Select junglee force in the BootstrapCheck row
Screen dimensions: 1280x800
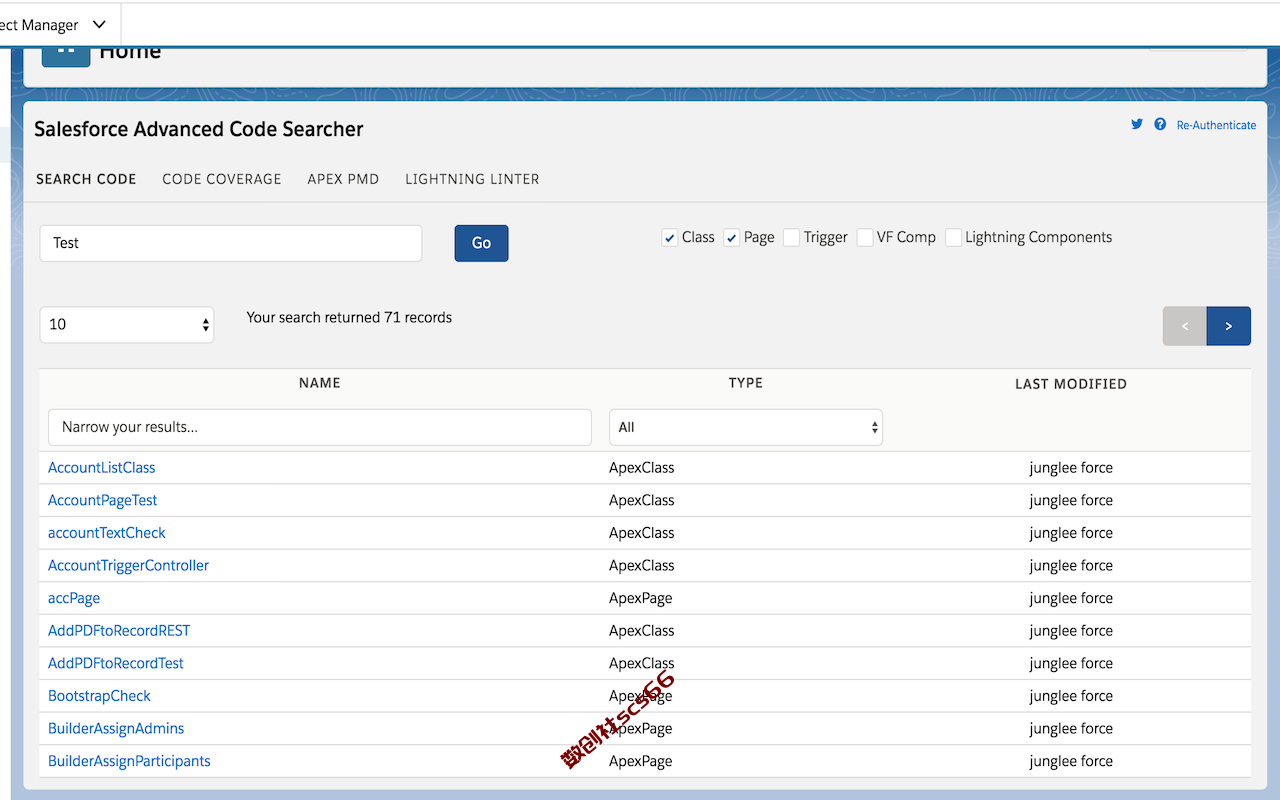pyautogui.click(x=1071, y=696)
